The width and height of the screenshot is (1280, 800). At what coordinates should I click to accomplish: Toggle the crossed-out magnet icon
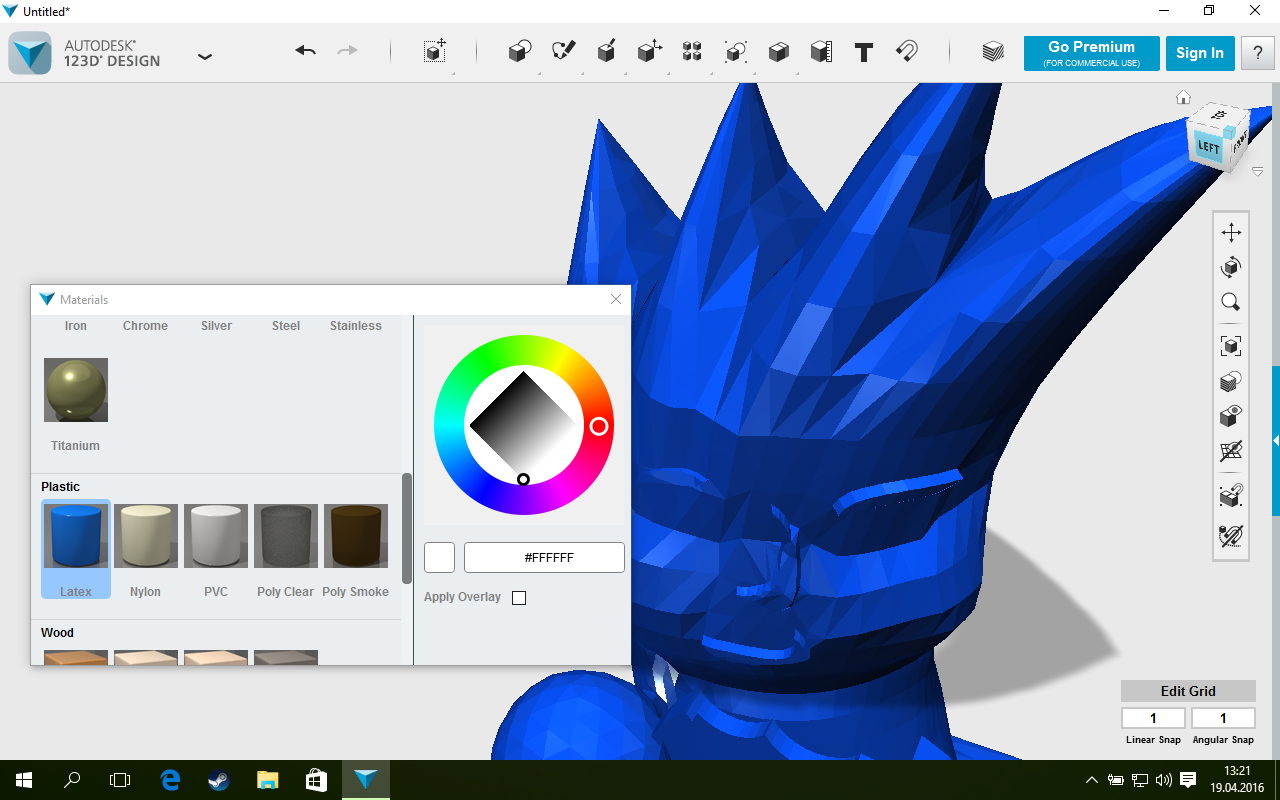[x=1231, y=536]
